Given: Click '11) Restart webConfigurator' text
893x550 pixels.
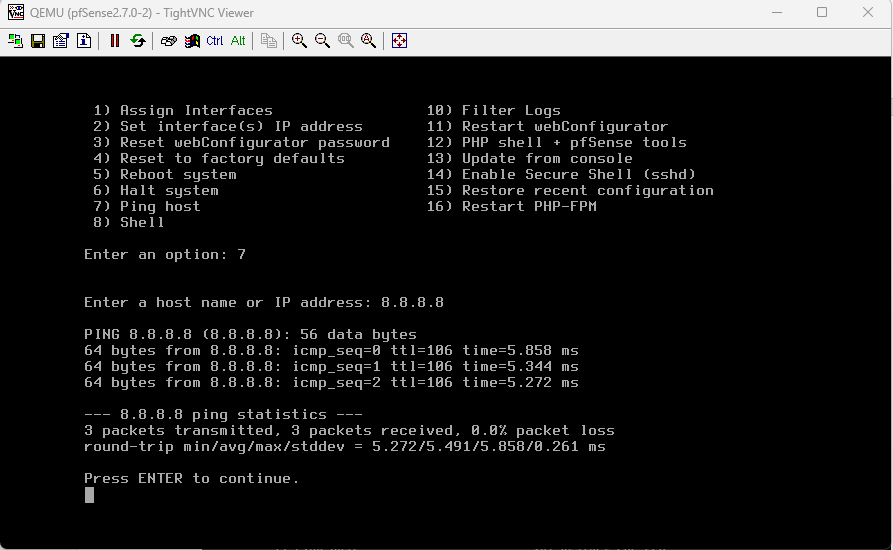Looking at the screenshot, I should (x=547, y=126).
